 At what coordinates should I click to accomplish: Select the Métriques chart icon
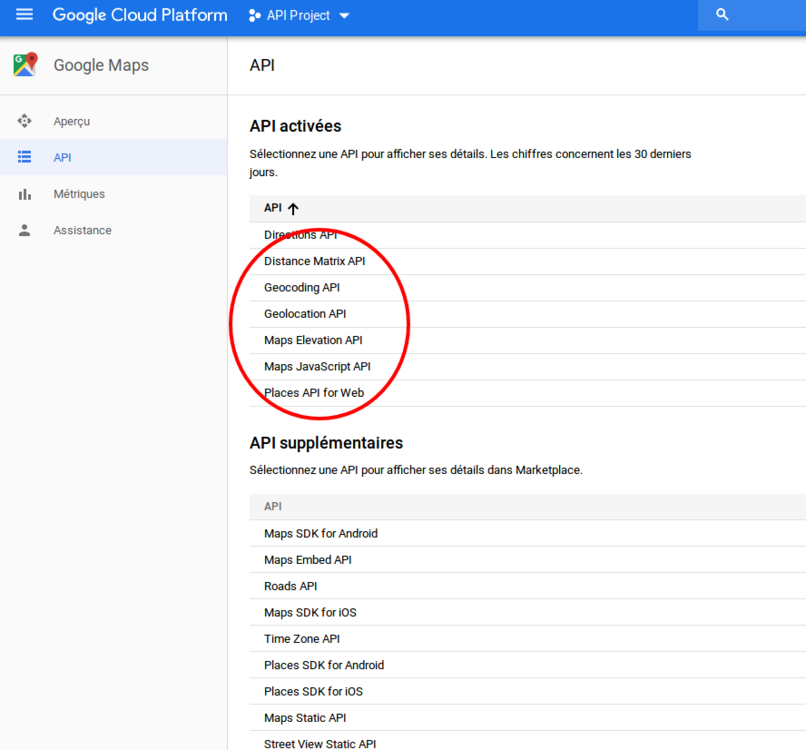[x=24, y=193]
